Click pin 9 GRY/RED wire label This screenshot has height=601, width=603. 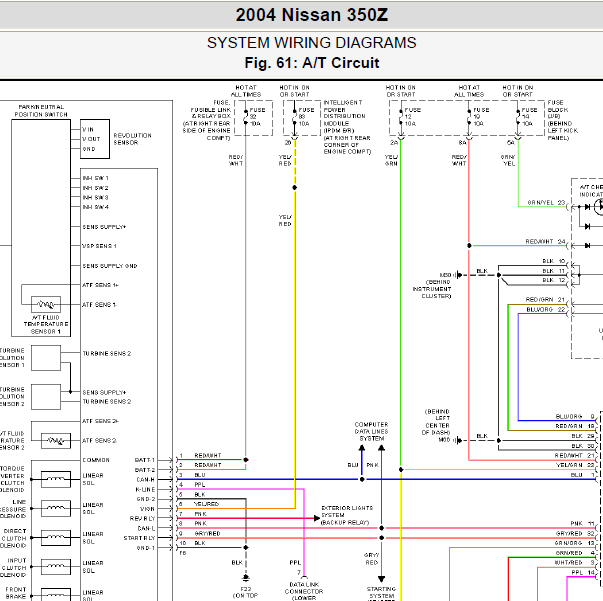(x=207, y=533)
